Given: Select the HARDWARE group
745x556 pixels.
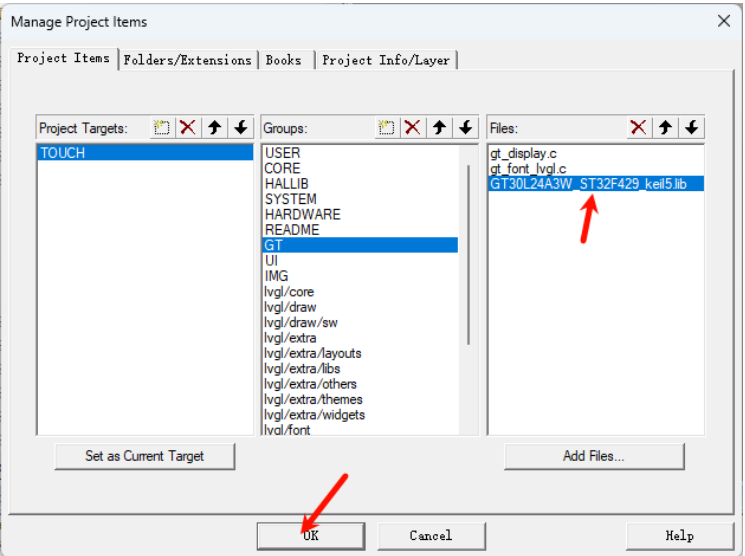Looking at the screenshot, I should [x=361, y=214].
